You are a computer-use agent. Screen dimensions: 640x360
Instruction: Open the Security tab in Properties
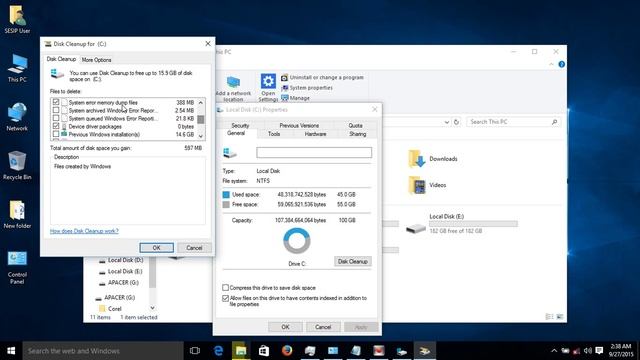coord(240,125)
